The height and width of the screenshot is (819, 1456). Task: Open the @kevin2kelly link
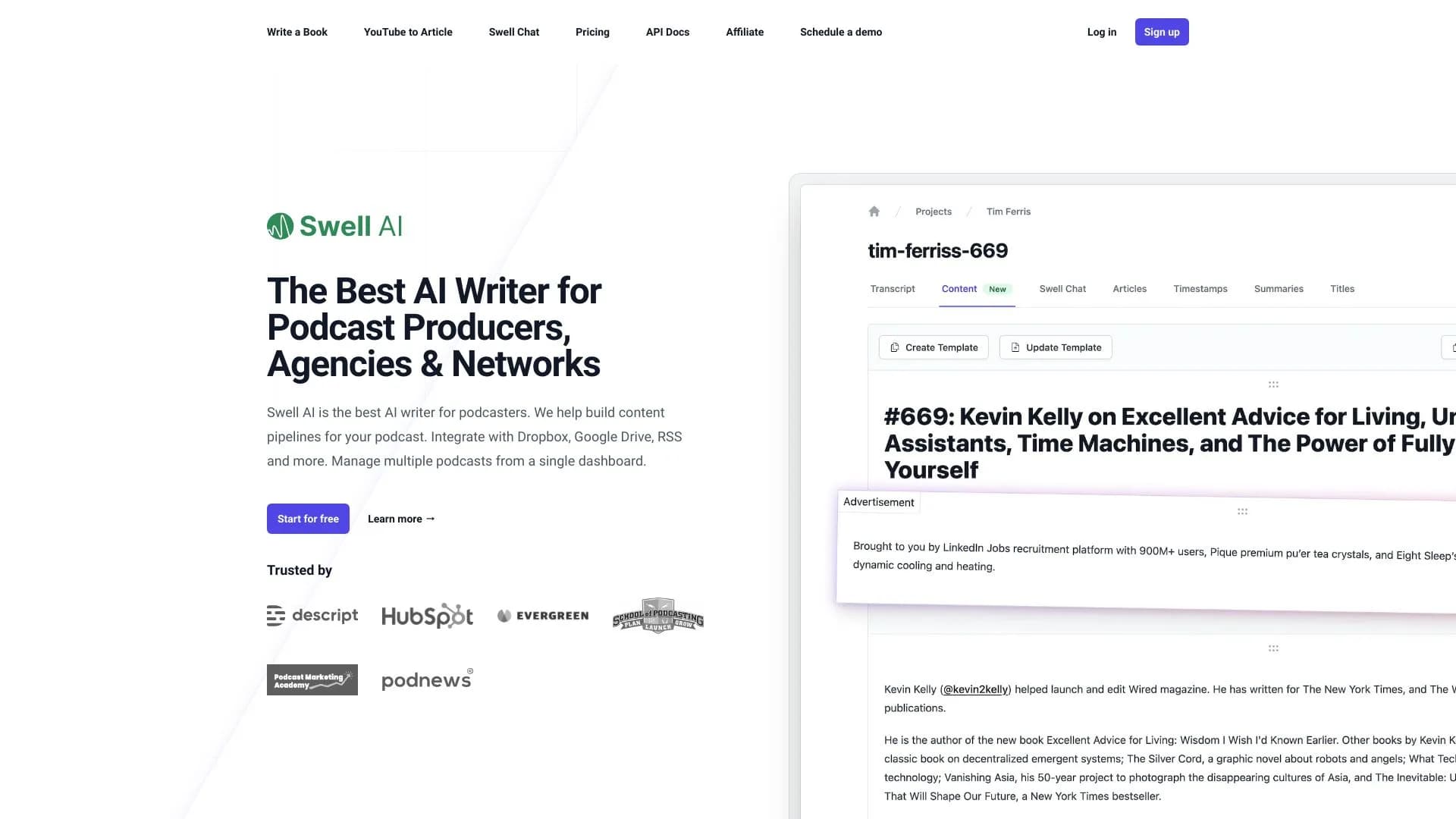click(975, 689)
